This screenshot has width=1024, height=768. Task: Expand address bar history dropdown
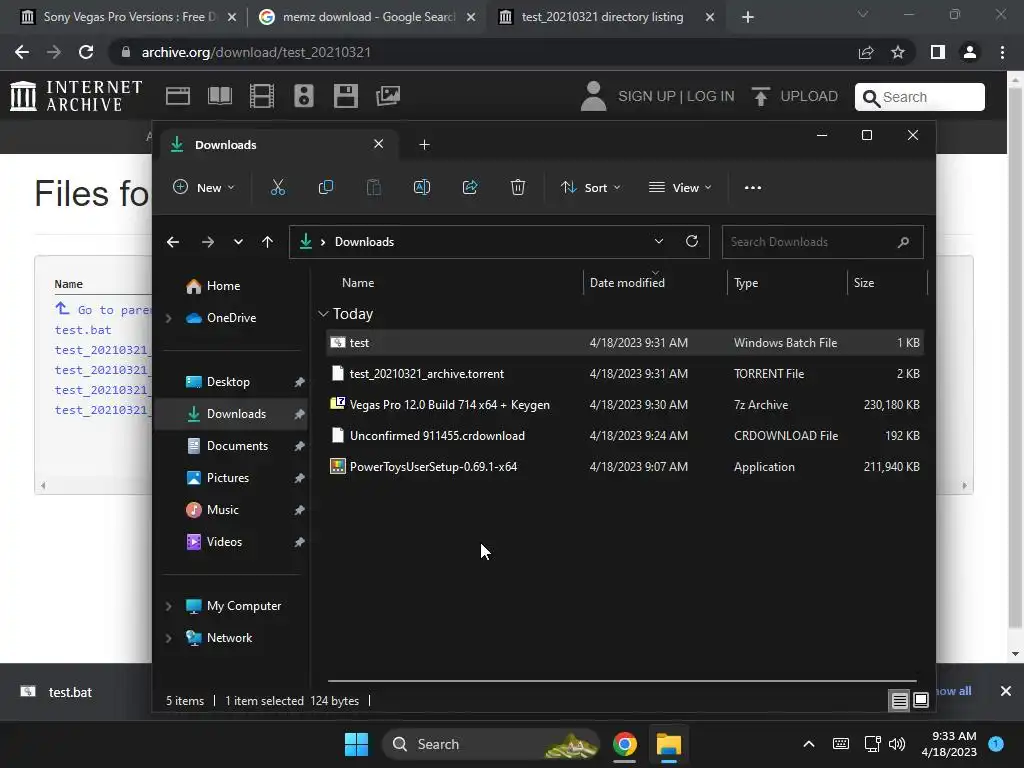point(659,242)
